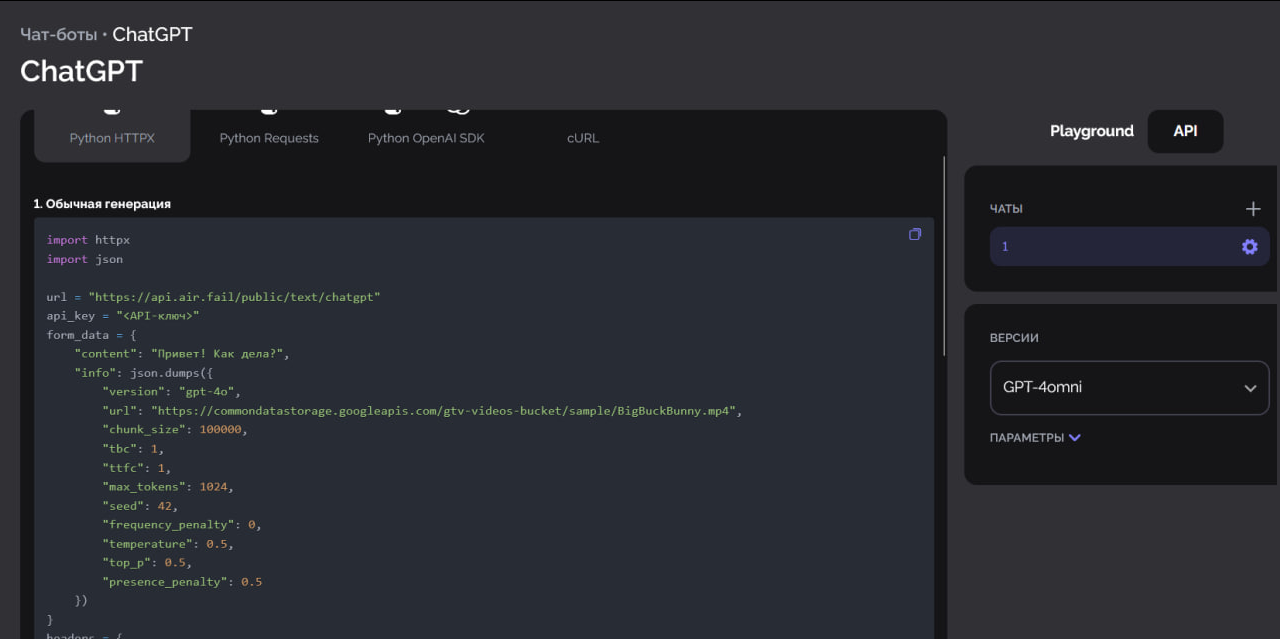Click the "presence_penalty" line in code
The width and height of the screenshot is (1280, 639).
(x=182, y=582)
